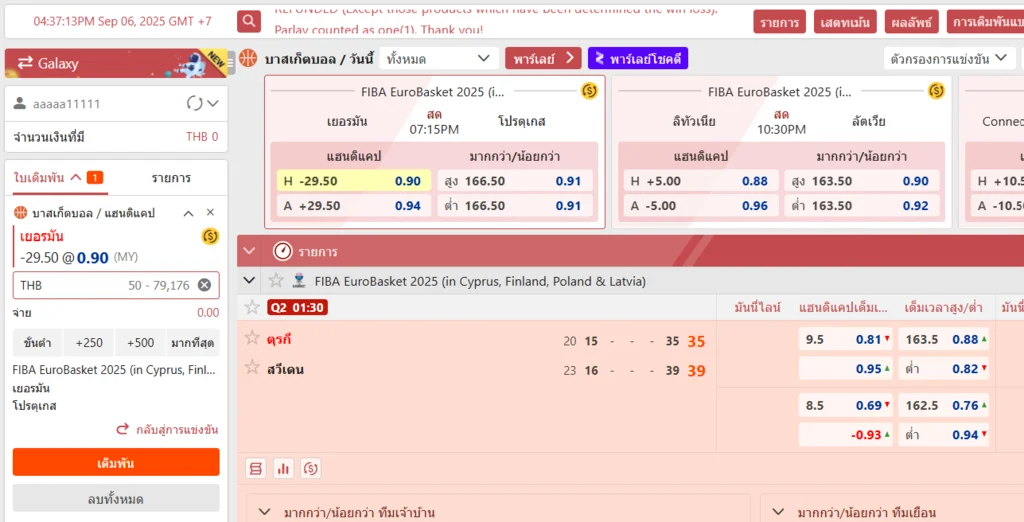
Task: Clear the THB stake amount field
Action: pos(204,285)
